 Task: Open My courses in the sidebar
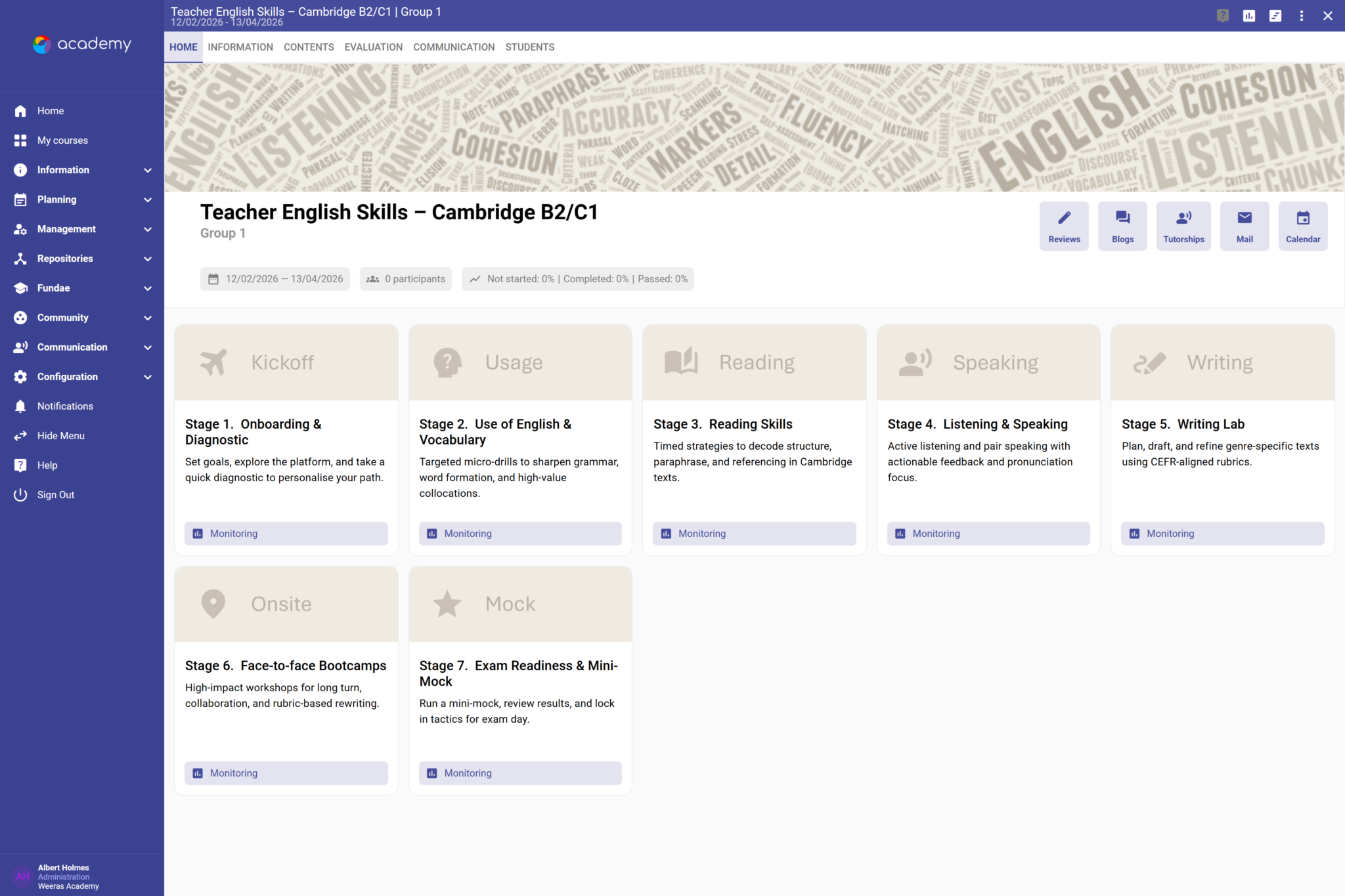click(62, 140)
